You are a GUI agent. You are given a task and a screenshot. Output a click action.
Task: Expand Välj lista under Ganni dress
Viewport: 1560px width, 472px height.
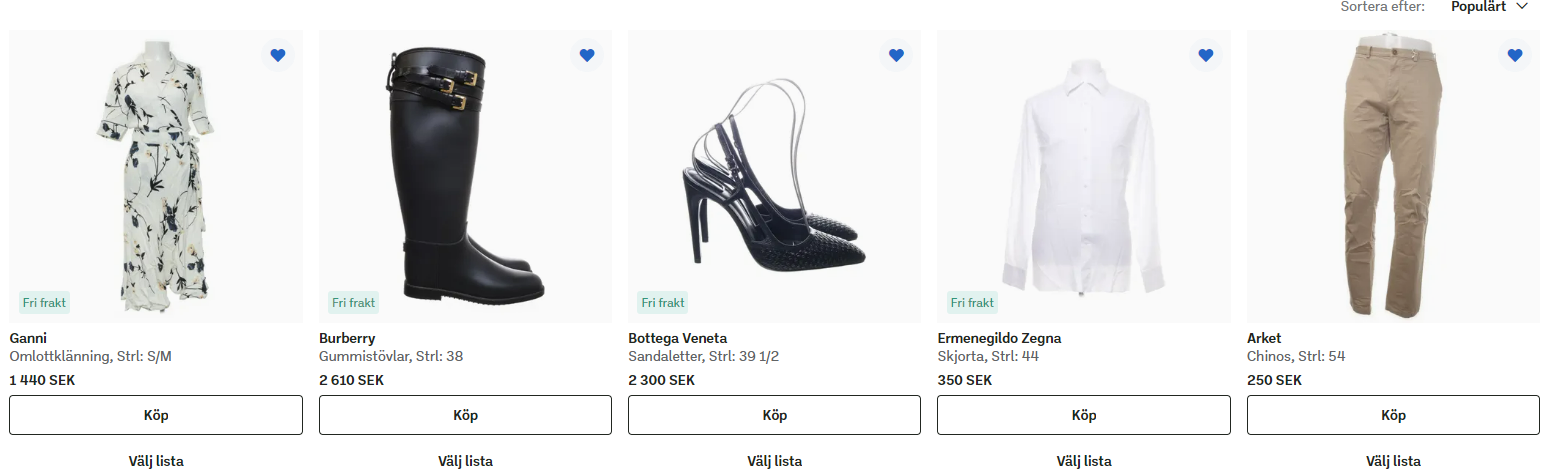pos(156,461)
